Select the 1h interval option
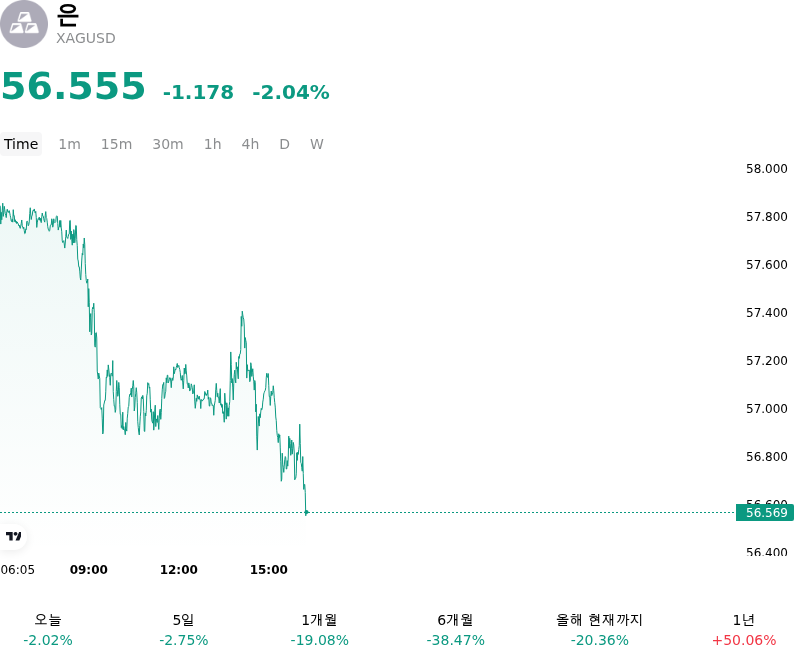800x660 pixels. (213, 144)
